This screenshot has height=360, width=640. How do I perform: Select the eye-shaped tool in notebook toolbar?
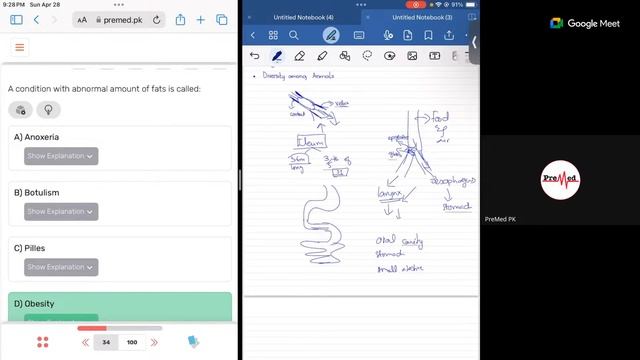pos(390,56)
